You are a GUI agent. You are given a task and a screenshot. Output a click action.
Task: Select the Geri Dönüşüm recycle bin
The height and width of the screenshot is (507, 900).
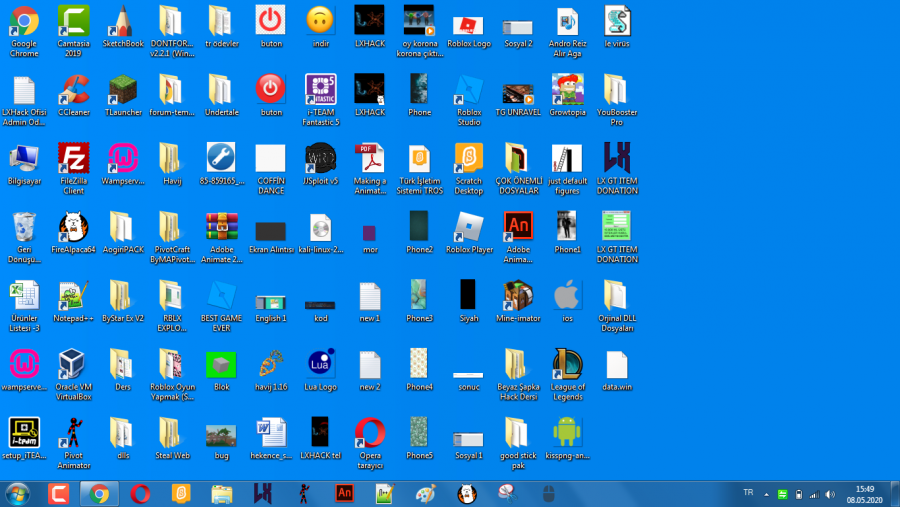24,227
